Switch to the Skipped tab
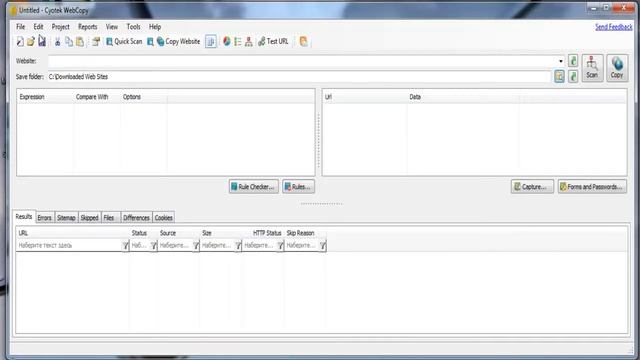Image resolution: width=640 pixels, height=360 pixels. (x=89, y=218)
